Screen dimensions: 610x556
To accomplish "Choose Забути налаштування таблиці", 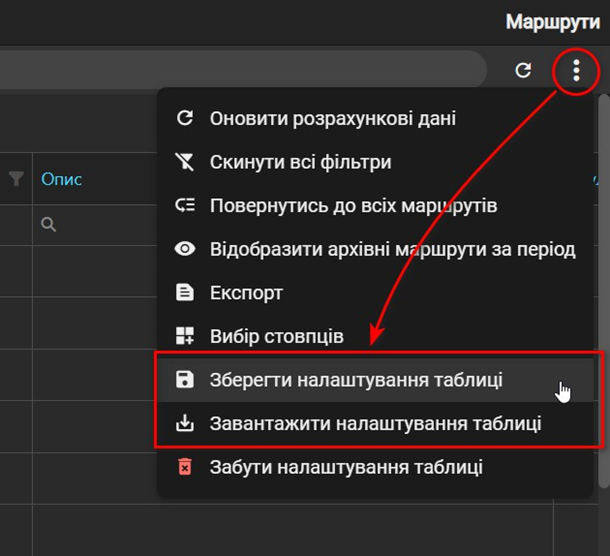I will [x=375, y=467].
